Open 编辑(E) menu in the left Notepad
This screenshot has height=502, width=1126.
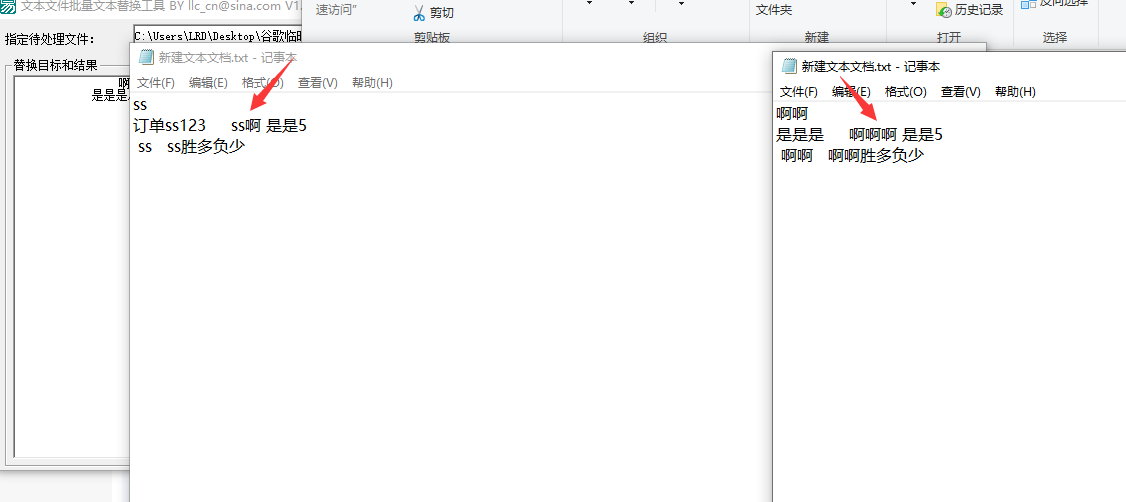[208, 83]
